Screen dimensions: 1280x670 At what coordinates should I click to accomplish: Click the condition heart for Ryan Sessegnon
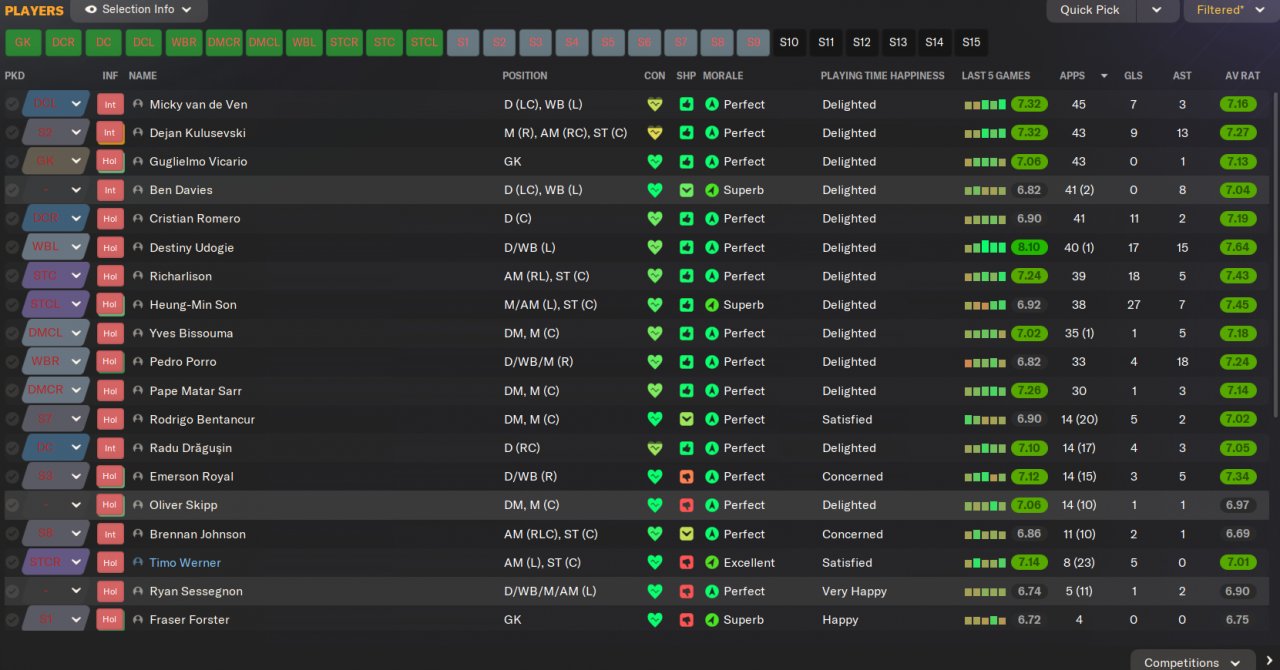(x=655, y=591)
